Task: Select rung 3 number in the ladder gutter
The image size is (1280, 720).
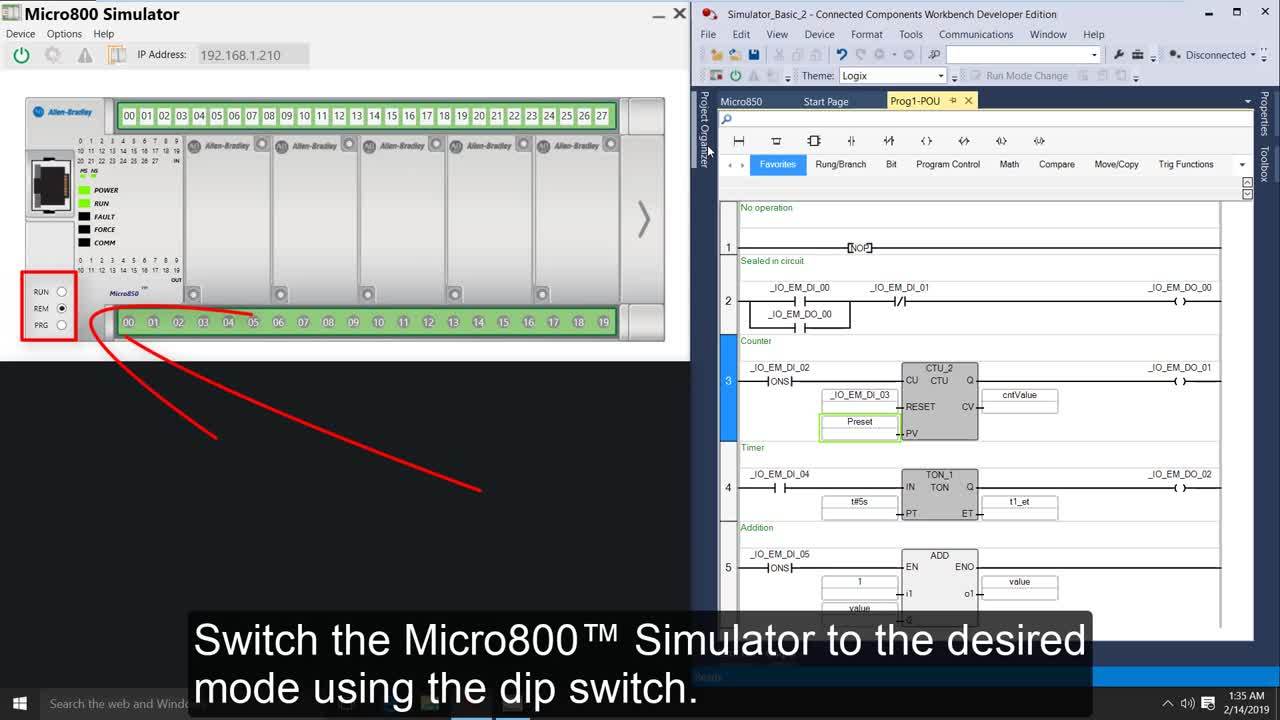Action: [728, 381]
